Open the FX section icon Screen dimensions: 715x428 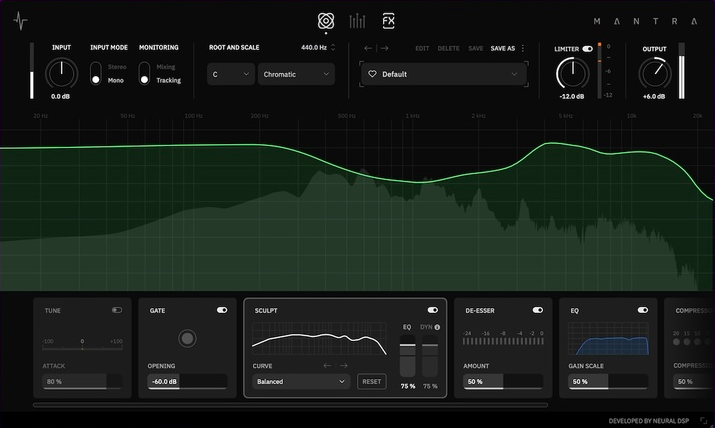[x=389, y=21]
